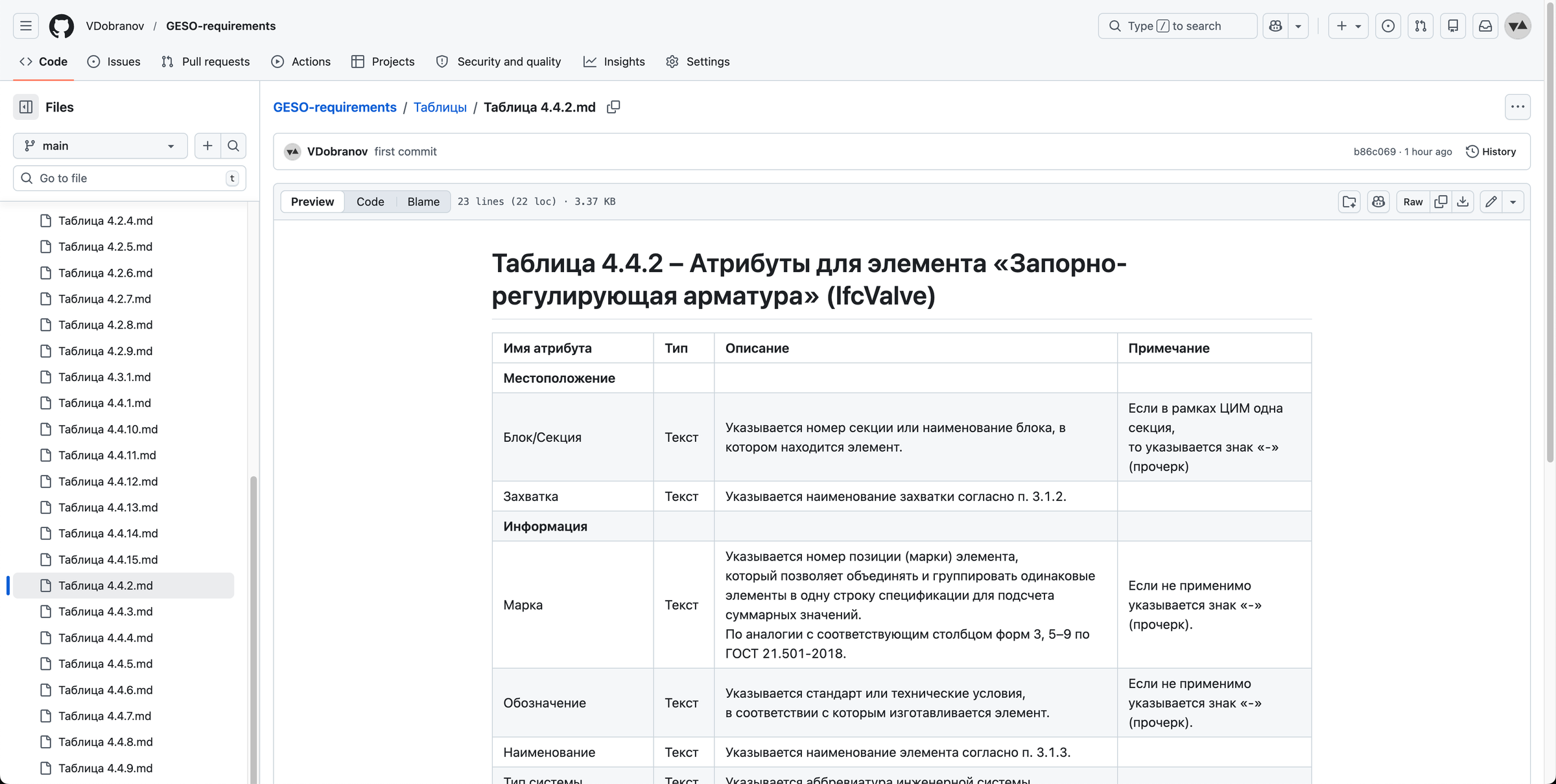Toggle the Files sidebar panel

pyautogui.click(x=26, y=107)
